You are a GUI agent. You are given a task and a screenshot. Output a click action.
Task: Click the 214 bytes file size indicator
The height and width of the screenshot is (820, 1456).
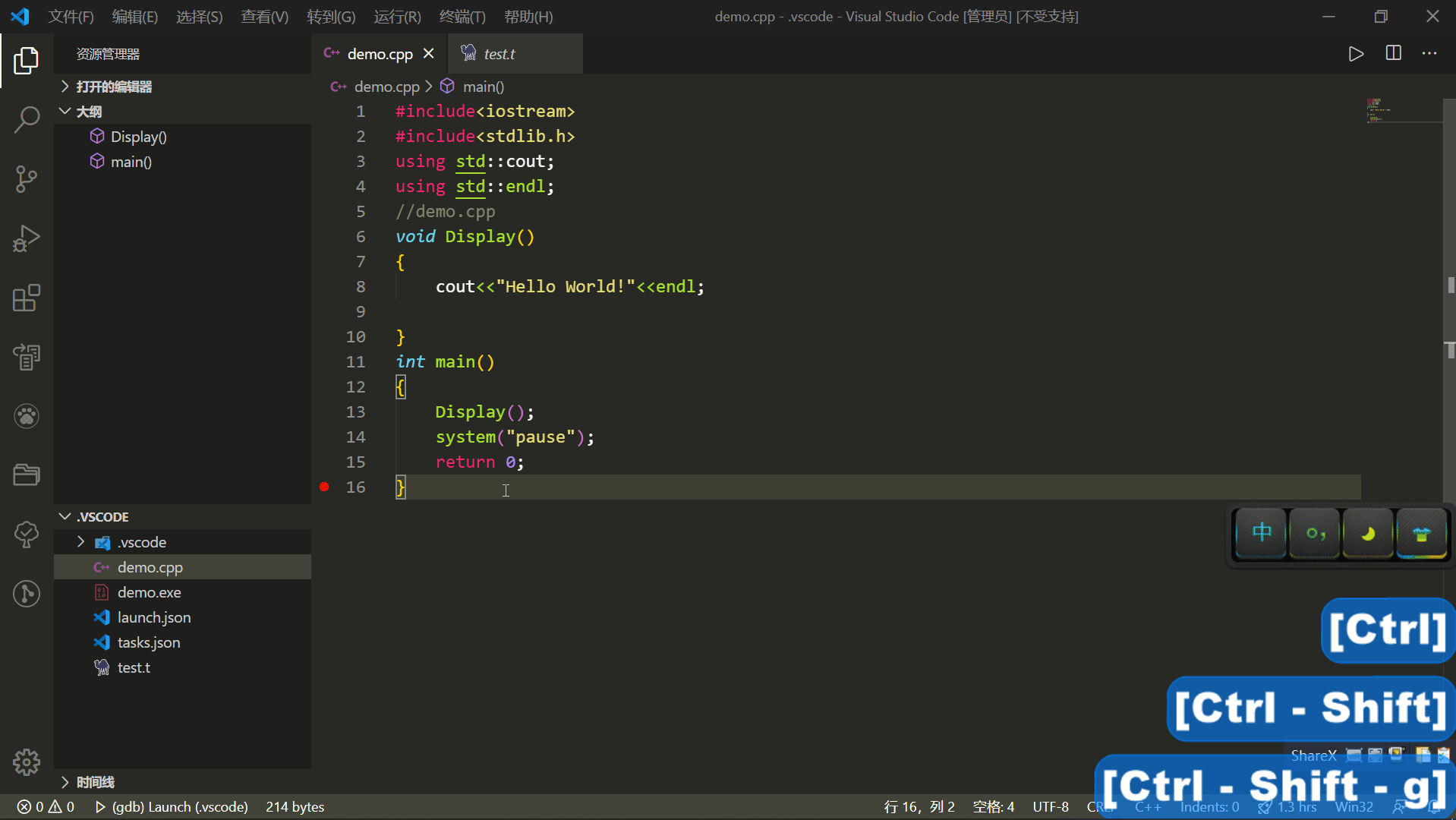point(295,806)
